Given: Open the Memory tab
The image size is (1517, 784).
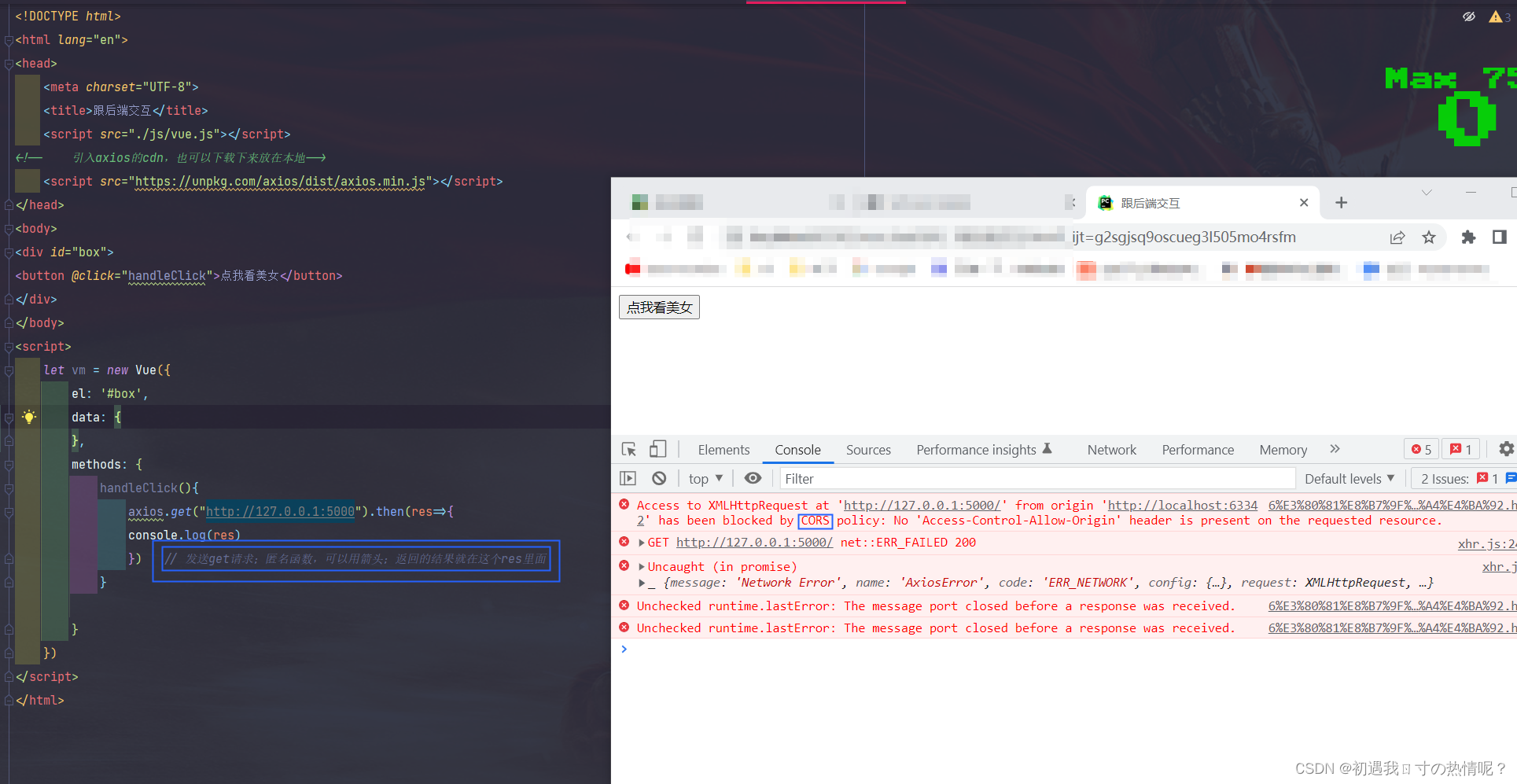Looking at the screenshot, I should (x=1283, y=450).
